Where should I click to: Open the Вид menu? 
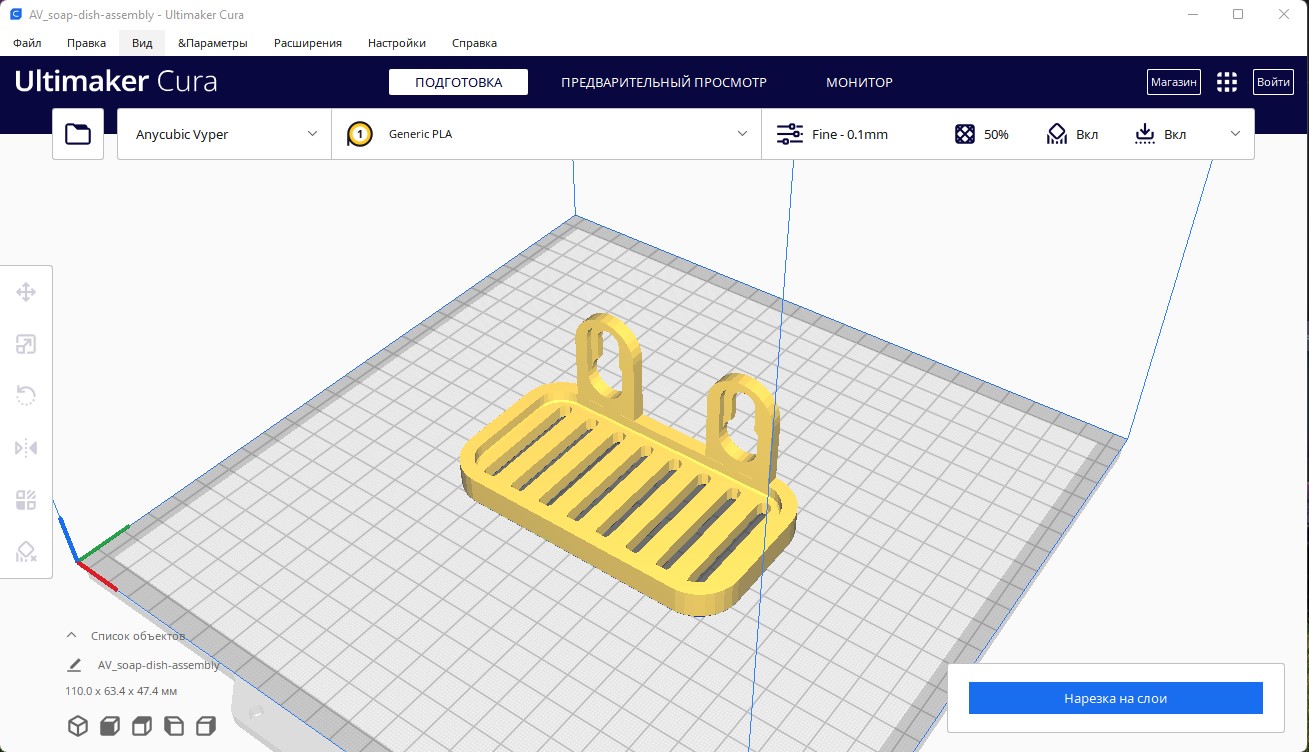142,43
